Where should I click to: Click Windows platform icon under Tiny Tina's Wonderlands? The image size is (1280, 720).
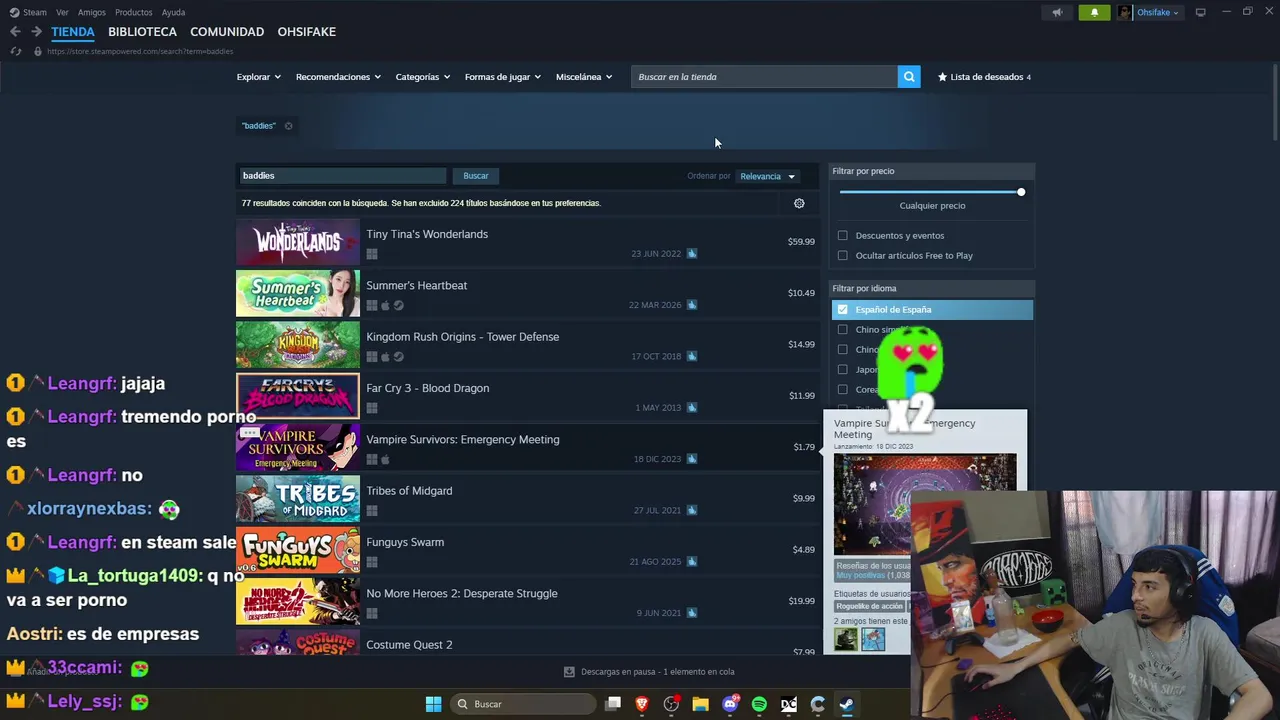(x=372, y=254)
